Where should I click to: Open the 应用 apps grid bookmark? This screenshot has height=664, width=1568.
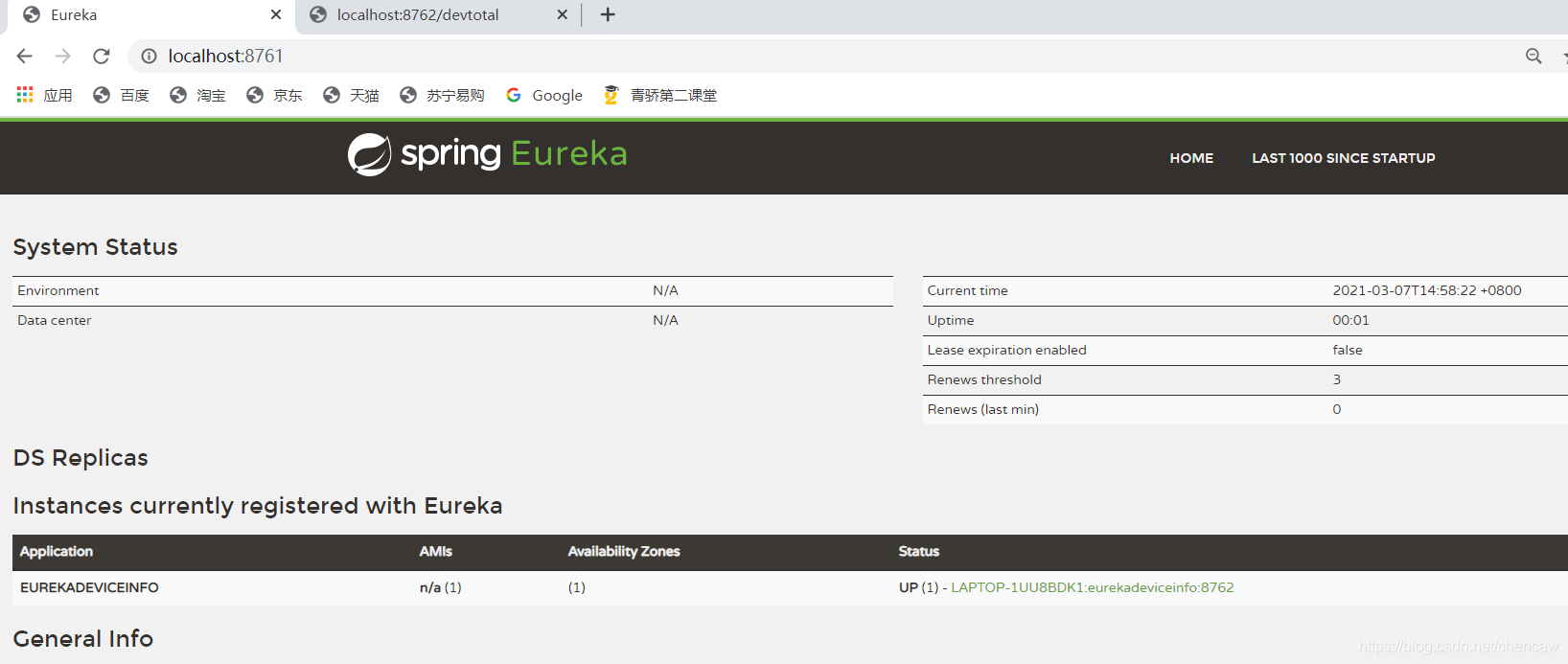point(44,95)
